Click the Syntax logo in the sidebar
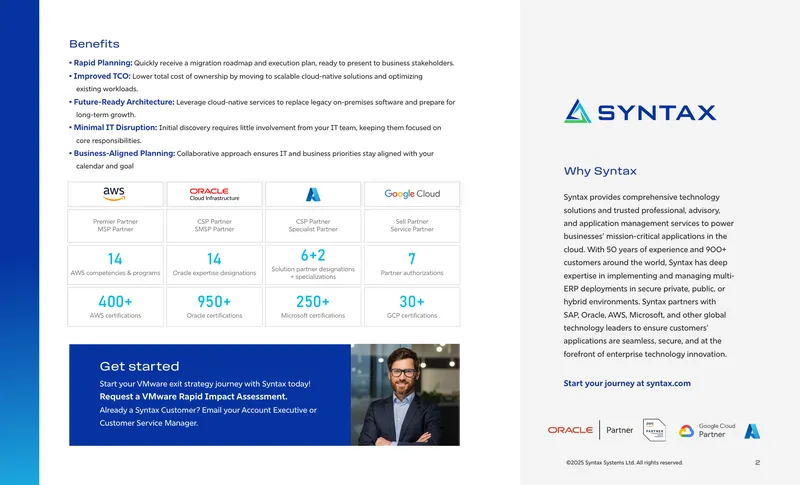The height and width of the screenshot is (485, 800). [x=640, y=111]
